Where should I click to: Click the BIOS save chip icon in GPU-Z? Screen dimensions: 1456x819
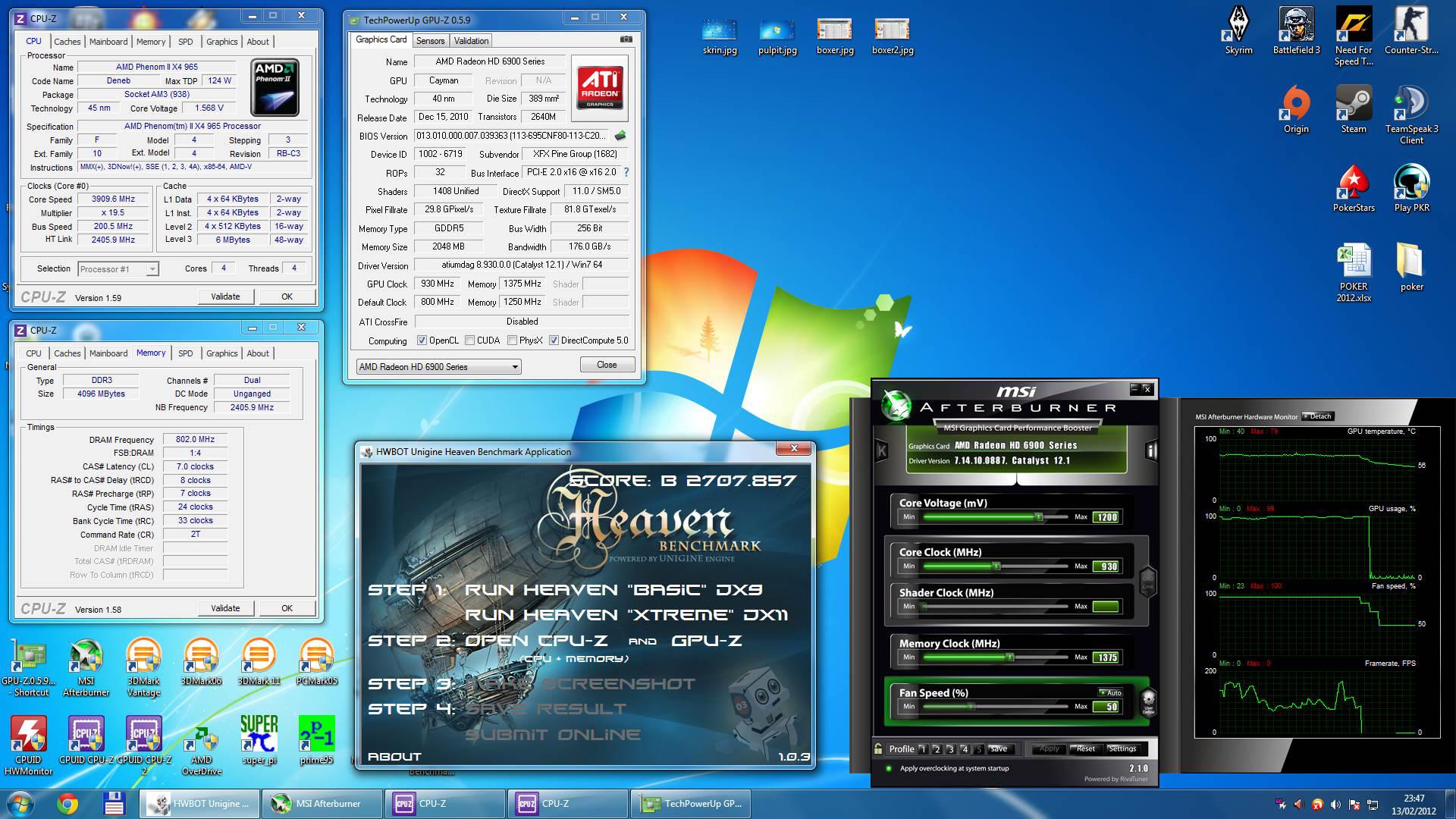620,136
